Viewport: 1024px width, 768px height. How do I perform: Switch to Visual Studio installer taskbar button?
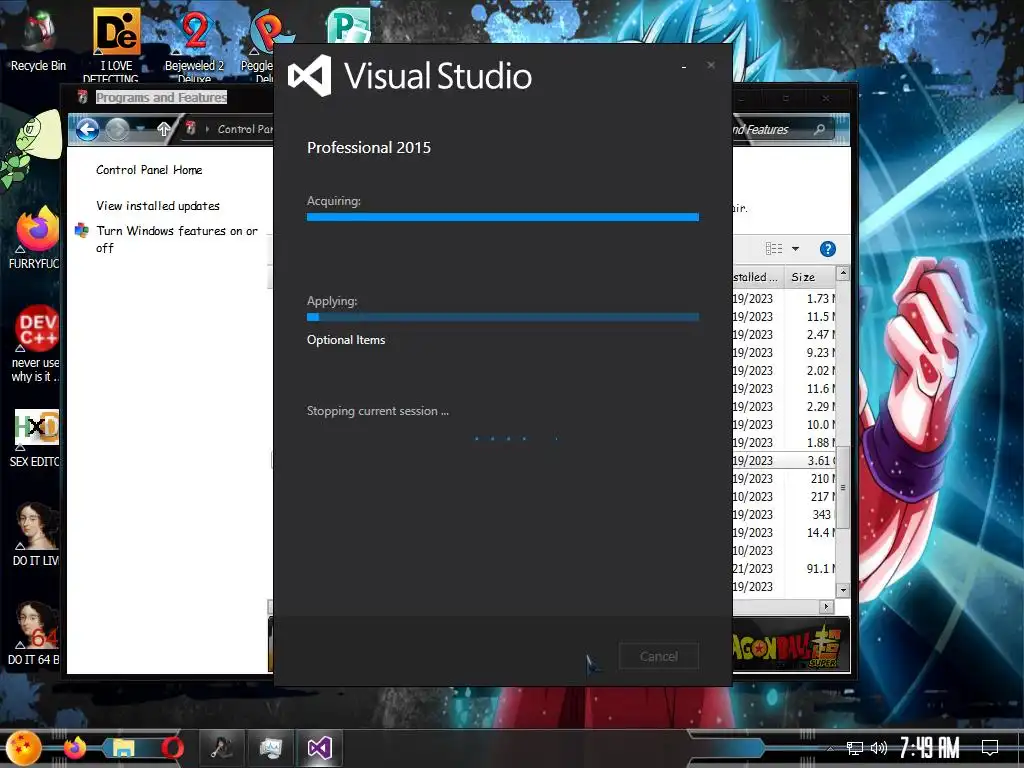(320, 748)
